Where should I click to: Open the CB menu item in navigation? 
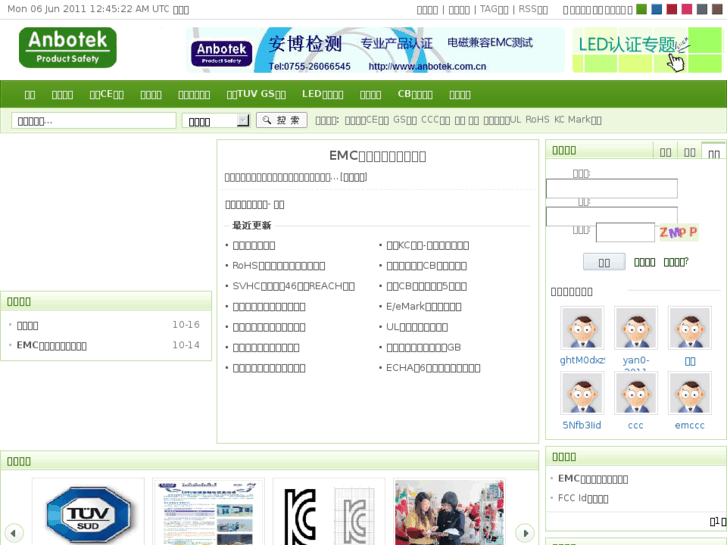[415, 94]
